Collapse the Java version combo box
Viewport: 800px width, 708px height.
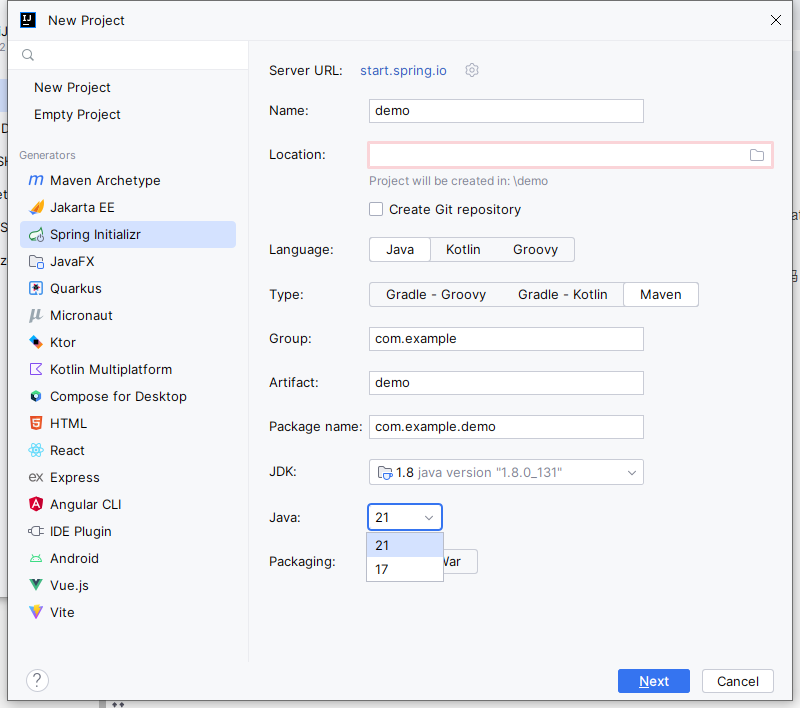[405, 517]
